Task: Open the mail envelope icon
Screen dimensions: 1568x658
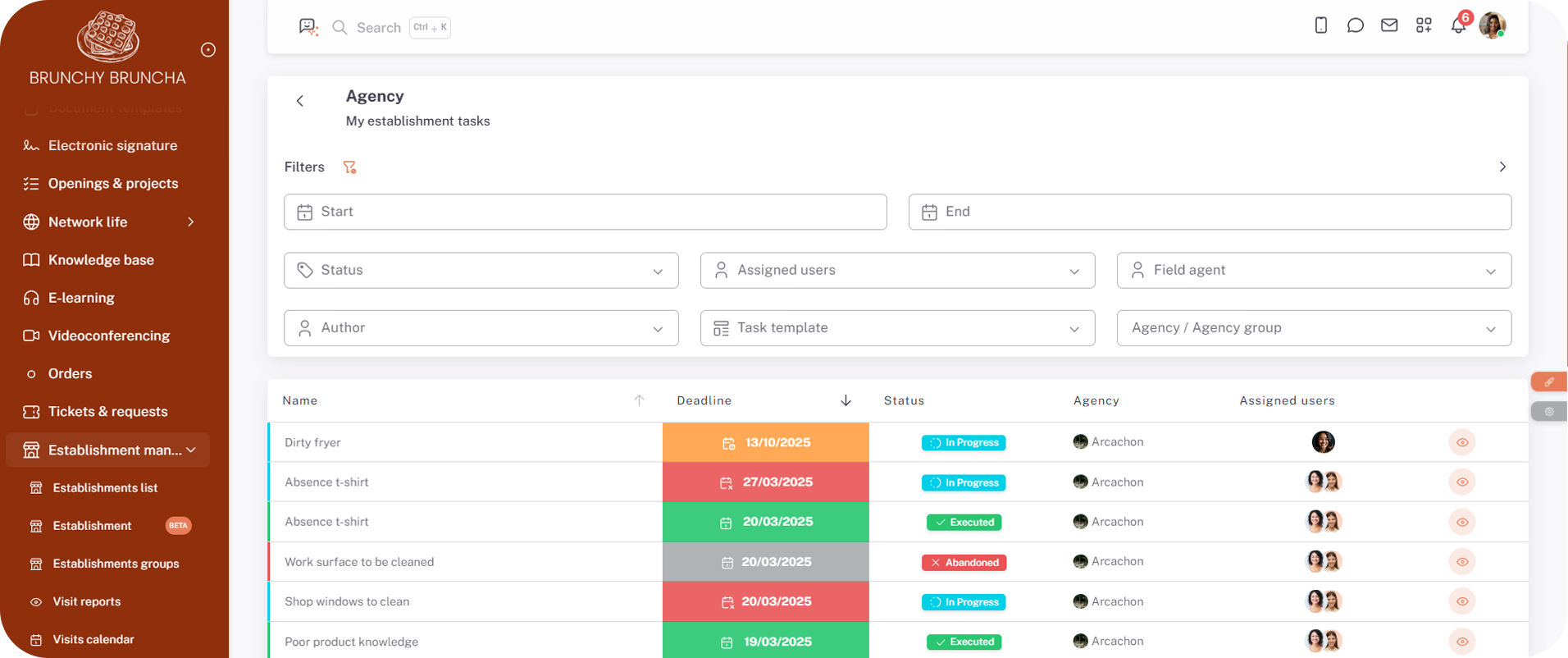Action: [1389, 25]
